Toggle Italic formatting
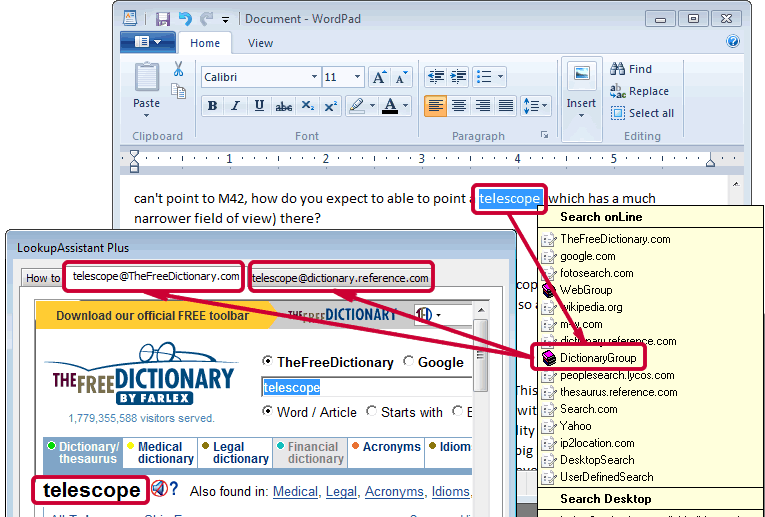The image size is (765, 517). pos(236,105)
